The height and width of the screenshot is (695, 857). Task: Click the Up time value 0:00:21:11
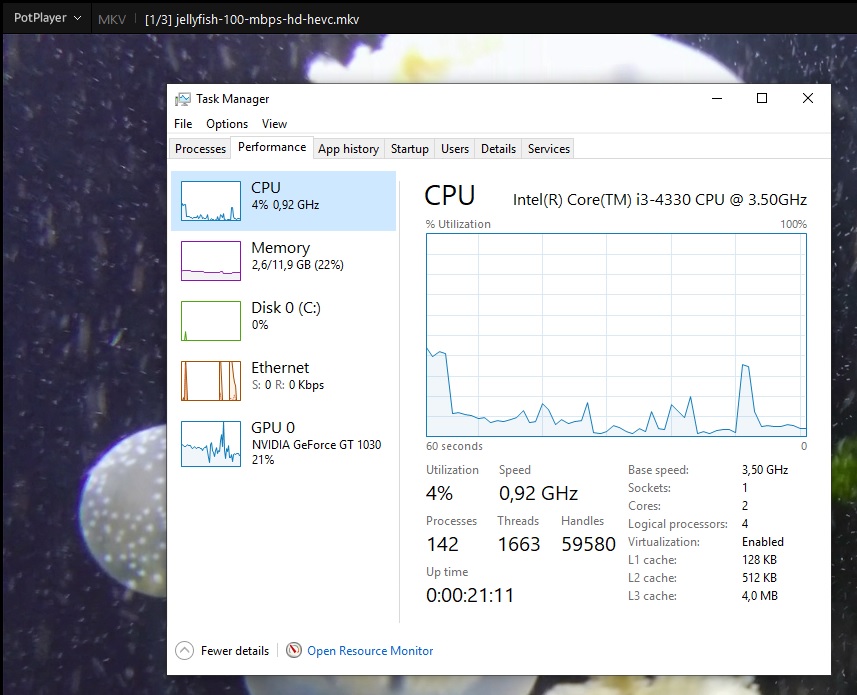pyautogui.click(x=470, y=595)
